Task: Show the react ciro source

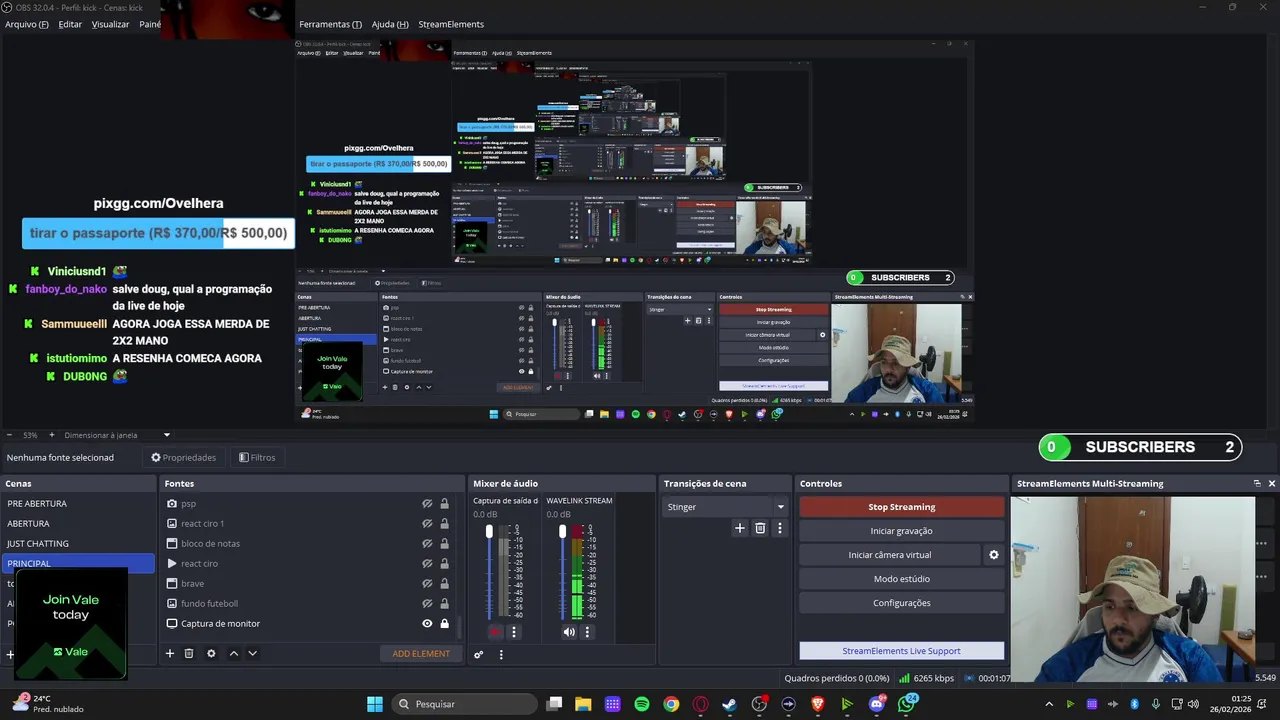Action: point(427,564)
